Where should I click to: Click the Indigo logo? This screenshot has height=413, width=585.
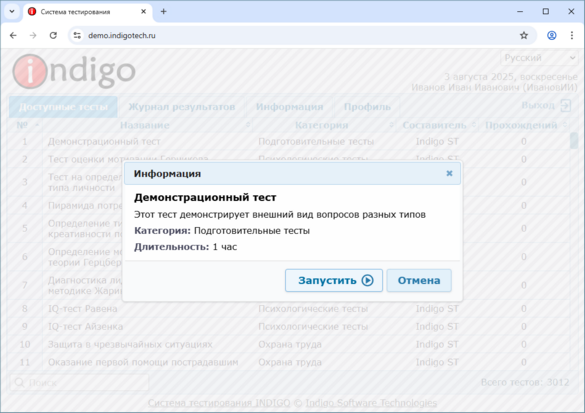point(74,71)
